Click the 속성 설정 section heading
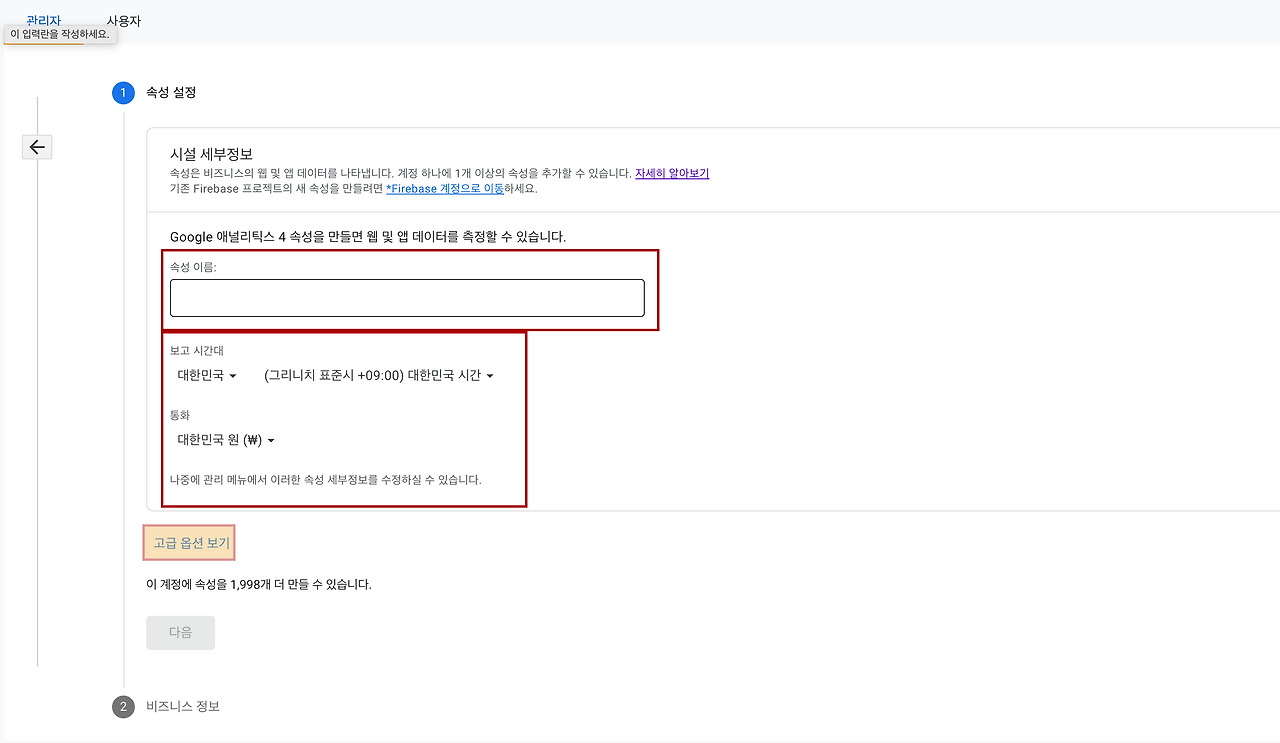The width and height of the screenshot is (1280, 743). coord(171,92)
